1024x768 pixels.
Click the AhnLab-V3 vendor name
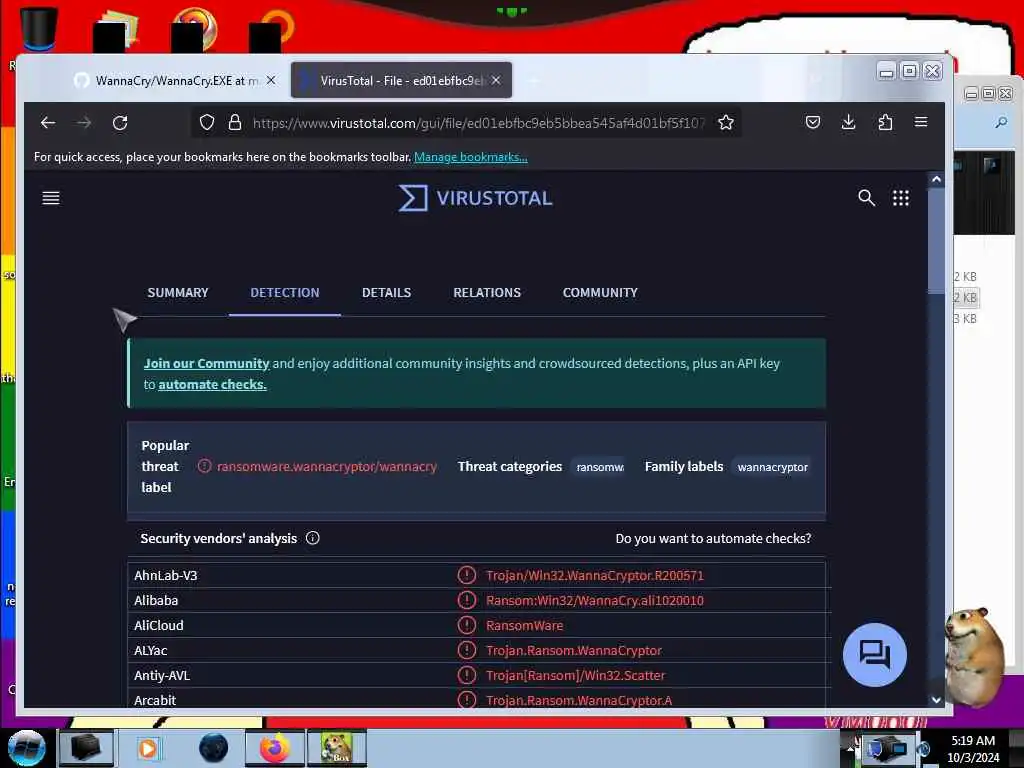[x=165, y=575]
